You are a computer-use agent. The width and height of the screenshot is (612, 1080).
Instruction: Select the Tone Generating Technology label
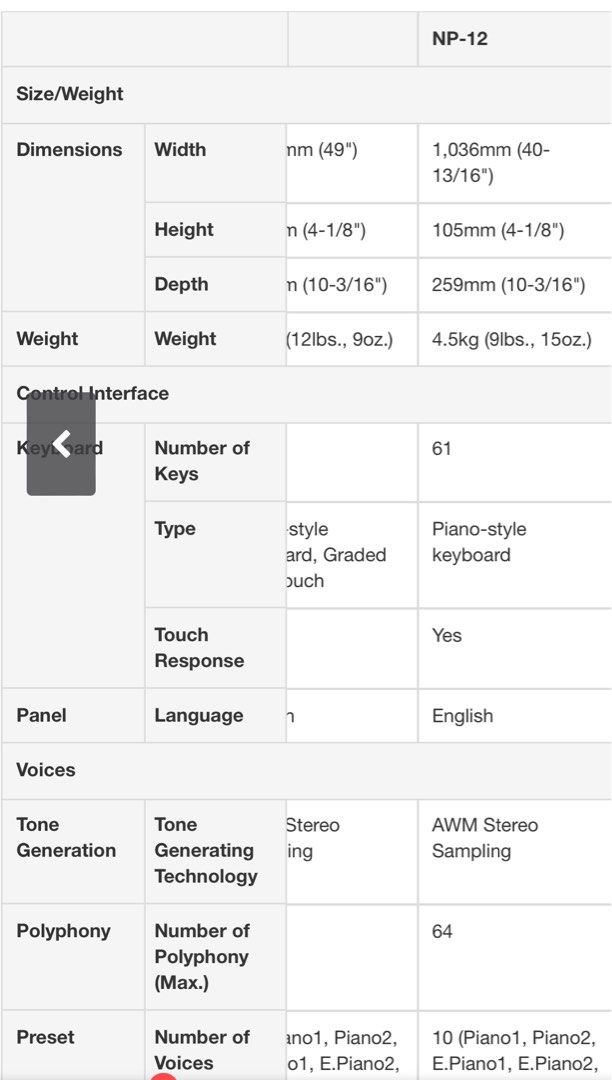[206, 851]
